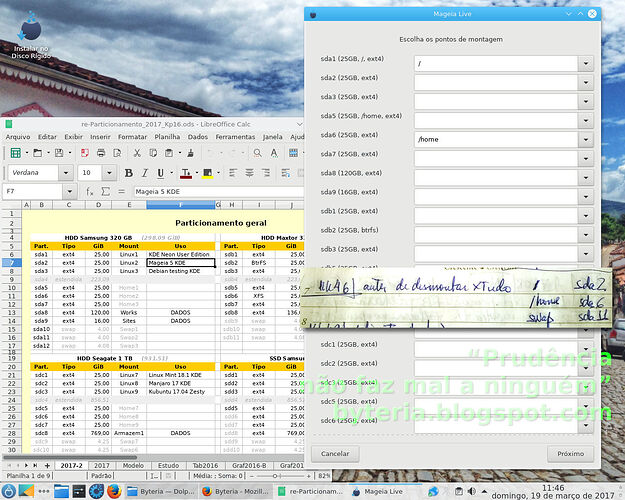This screenshot has height=500, width=625.
Task: Open mount point dropdown for sda1
Action: click(x=586, y=63)
